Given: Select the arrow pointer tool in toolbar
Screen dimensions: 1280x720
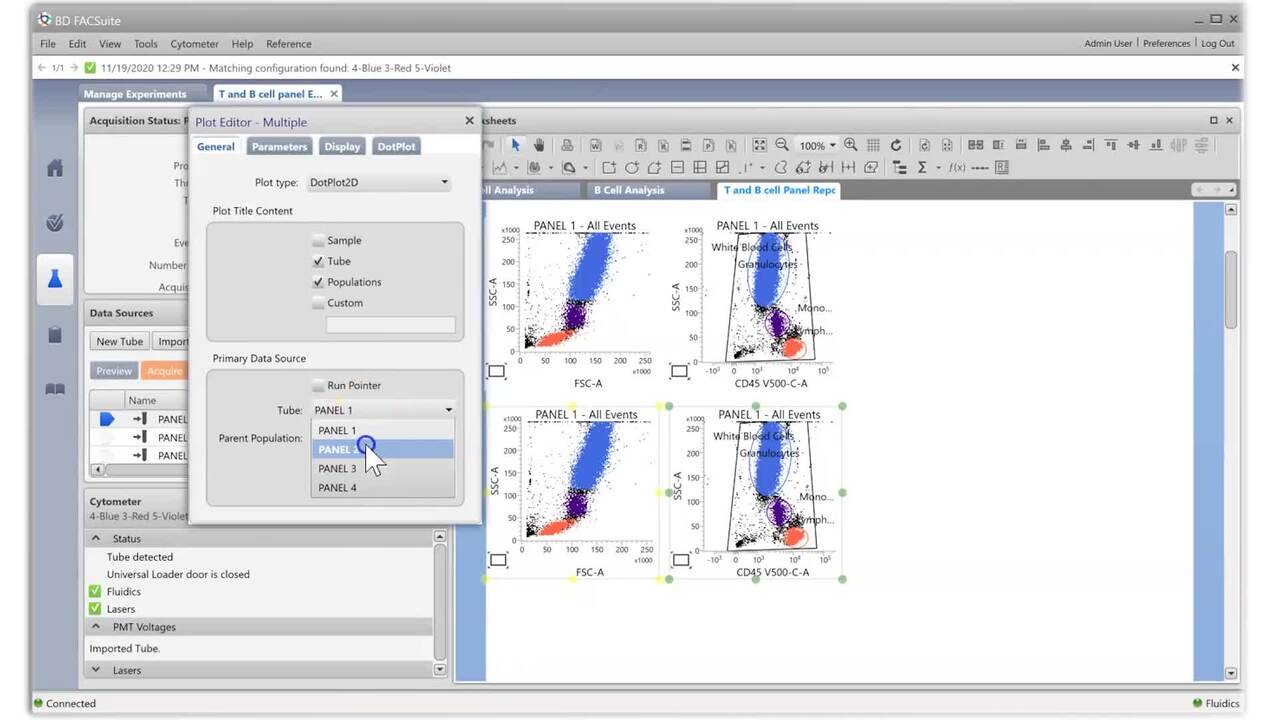Looking at the screenshot, I should pos(516,145).
